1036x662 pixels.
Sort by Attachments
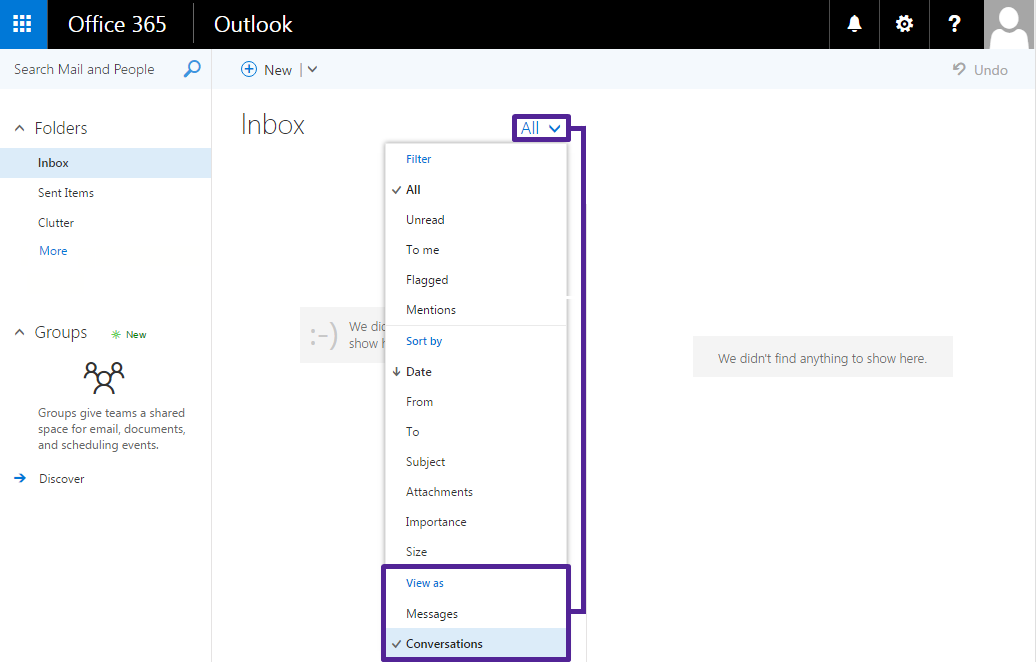476,492
